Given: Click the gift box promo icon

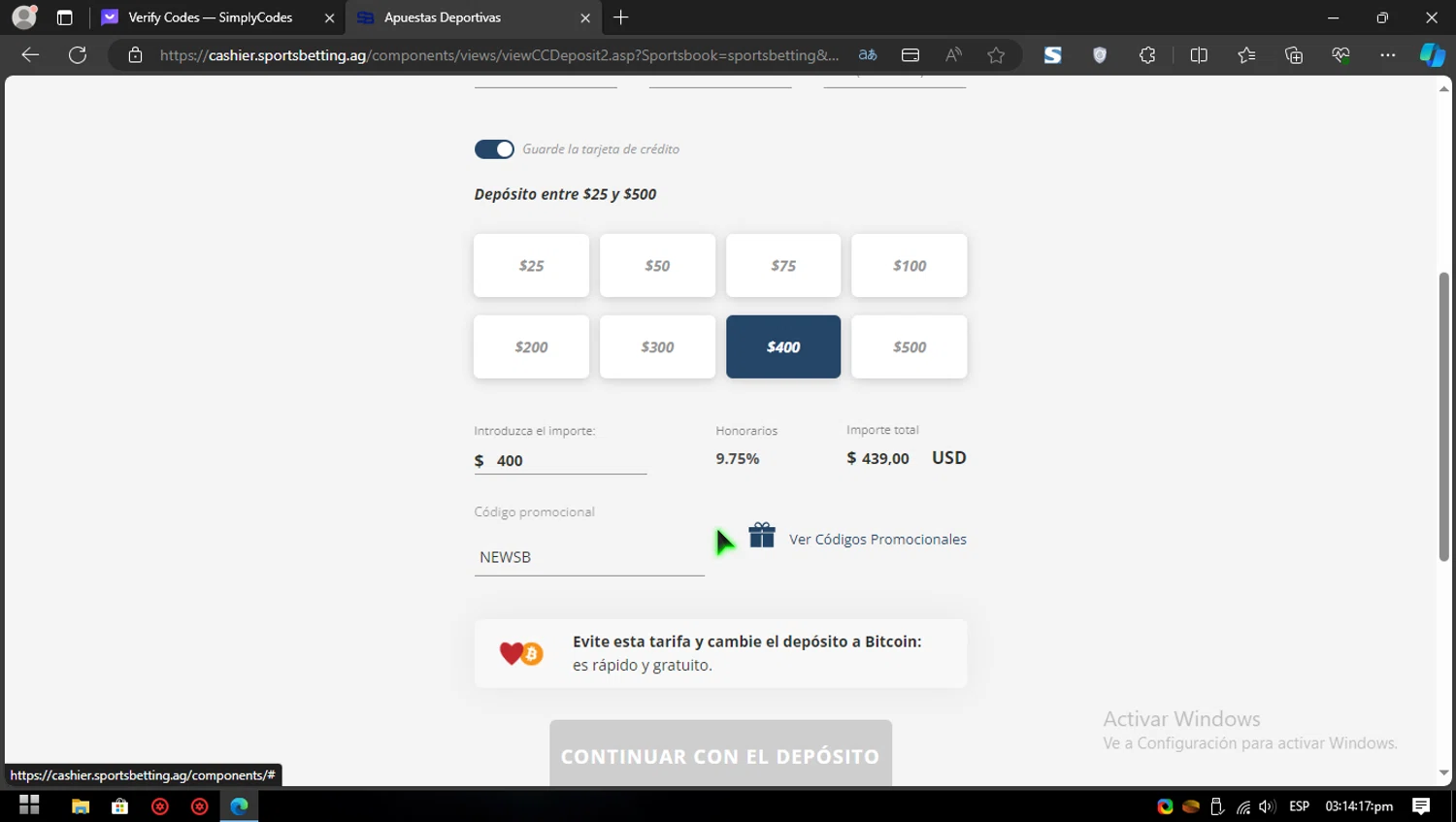Looking at the screenshot, I should click(x=762, y=536).
